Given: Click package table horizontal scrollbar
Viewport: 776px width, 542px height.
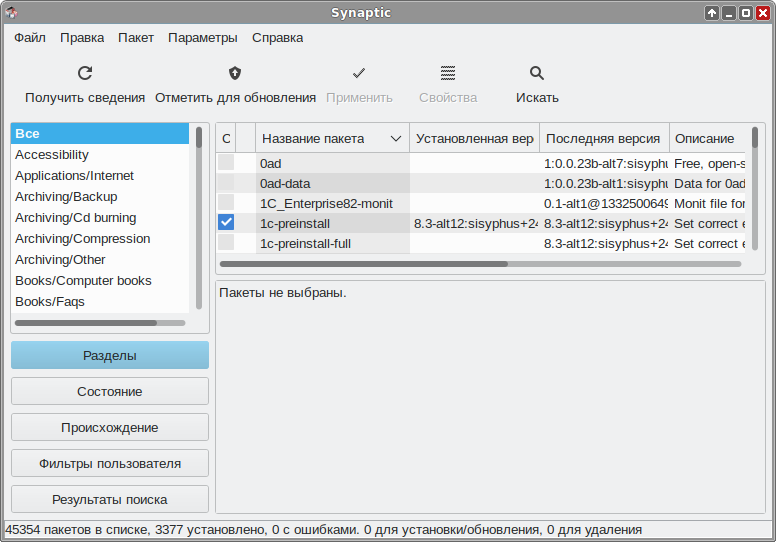Looking at the screenshot, I should (x=480, y=264).
